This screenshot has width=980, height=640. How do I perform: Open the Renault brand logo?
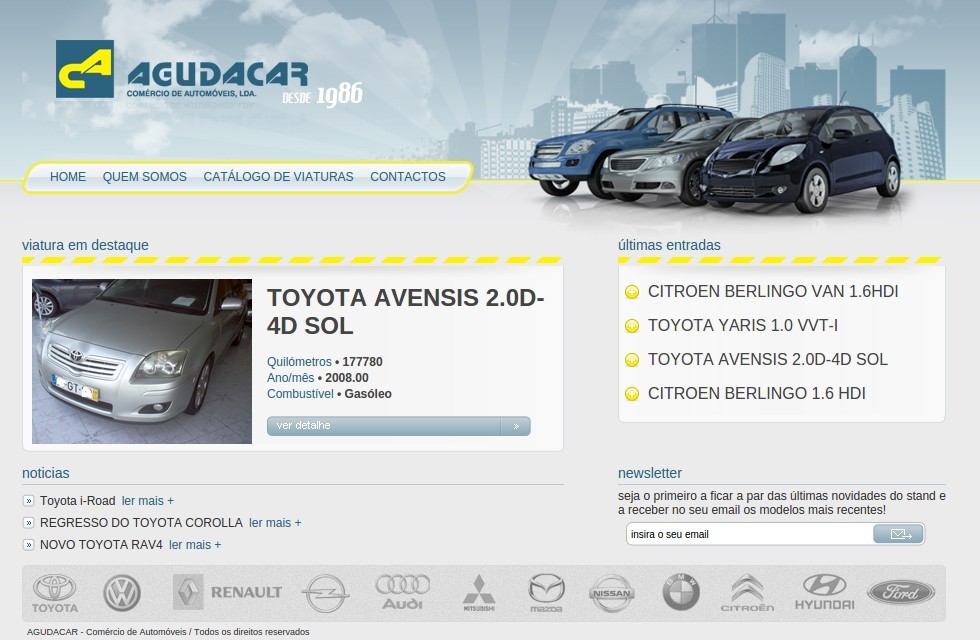pos(228,592)
